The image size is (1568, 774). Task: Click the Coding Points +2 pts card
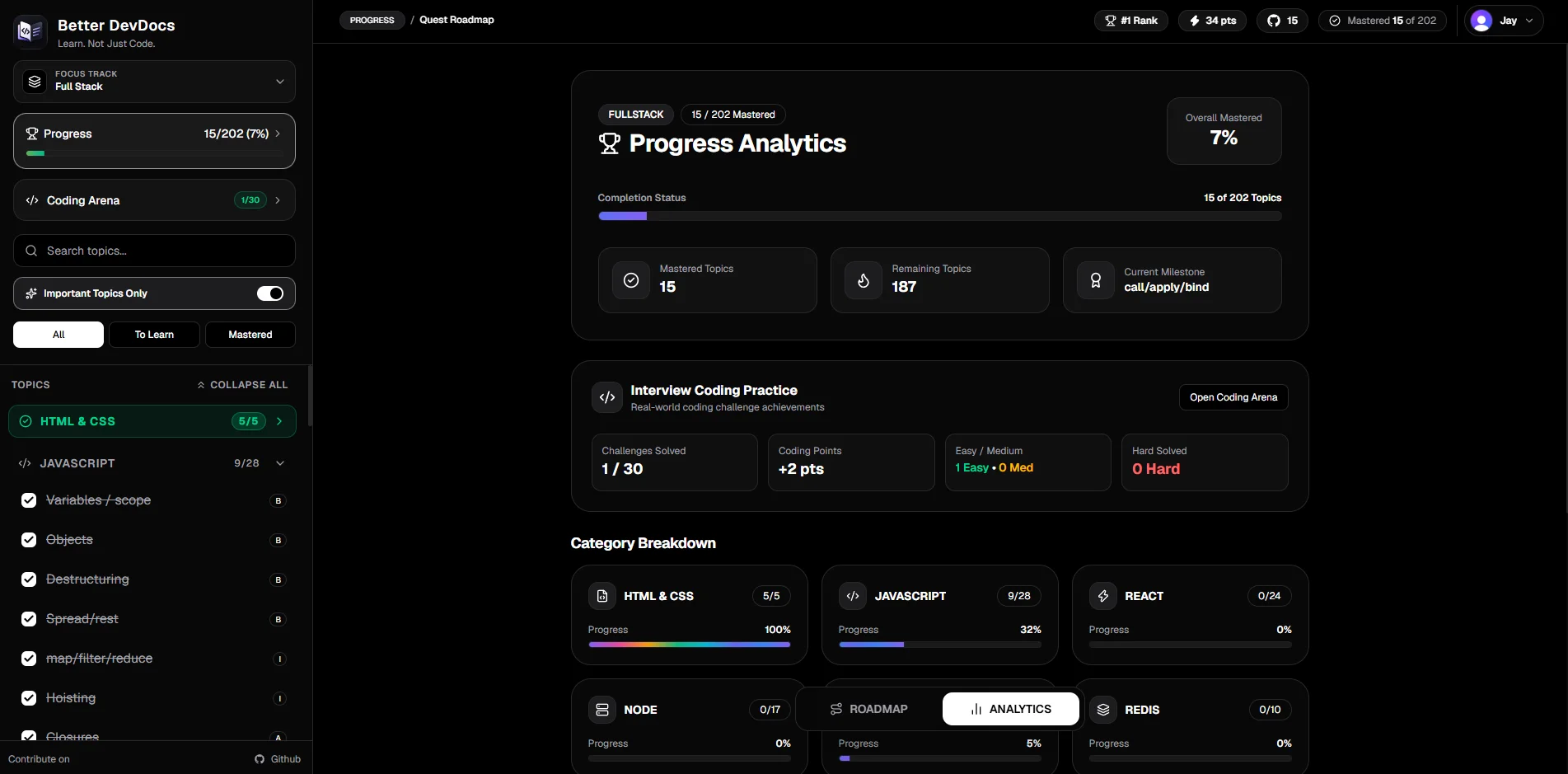[x=851, y=462]
